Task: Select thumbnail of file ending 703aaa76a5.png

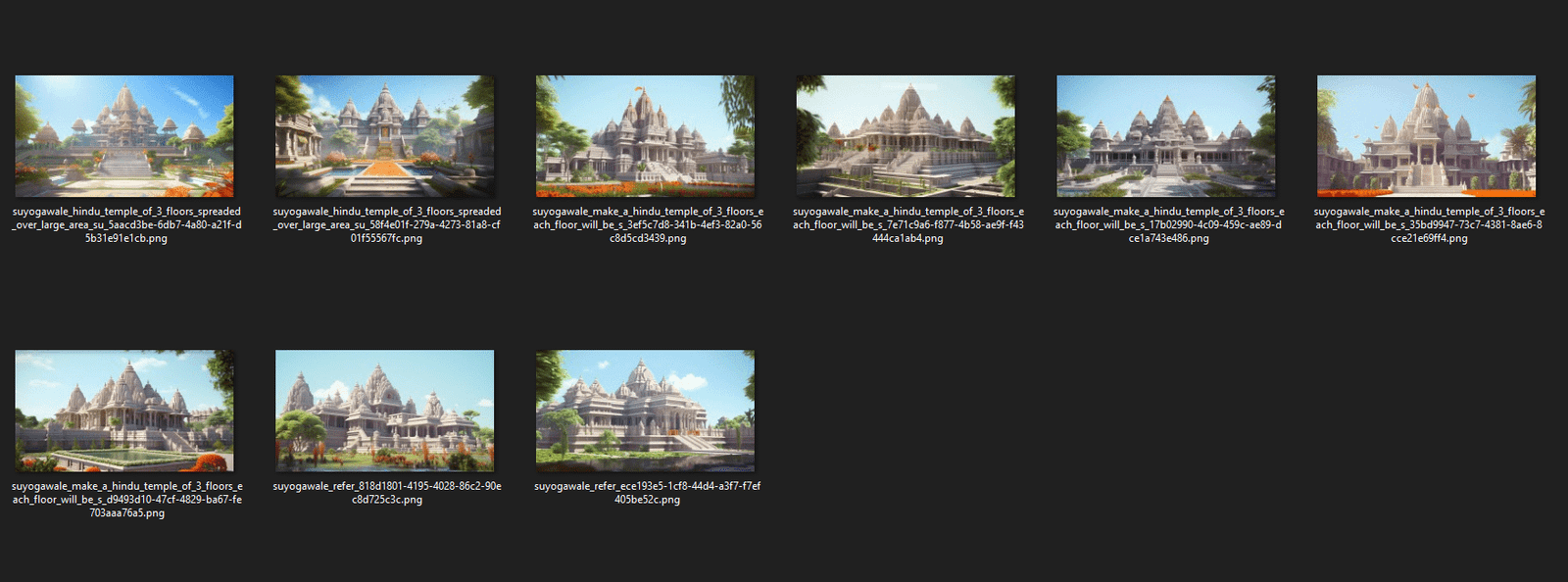Action: 124,411
